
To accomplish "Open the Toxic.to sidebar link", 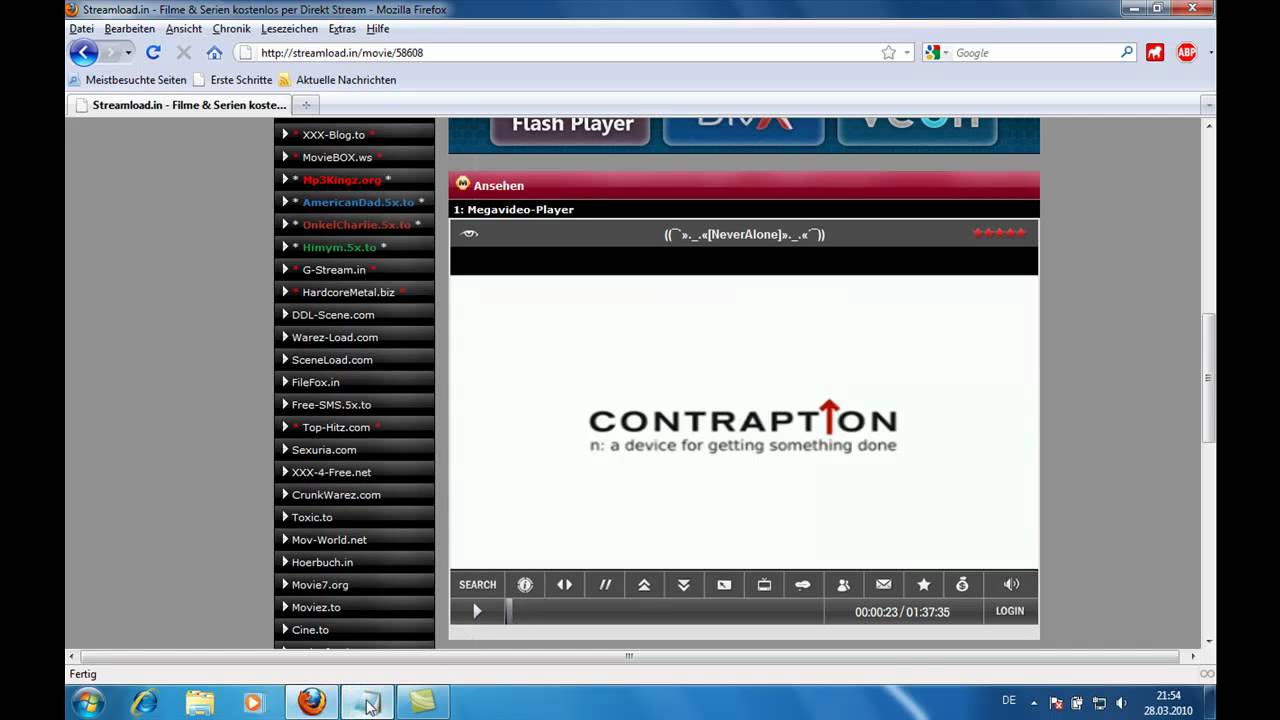I will (312, 517).
